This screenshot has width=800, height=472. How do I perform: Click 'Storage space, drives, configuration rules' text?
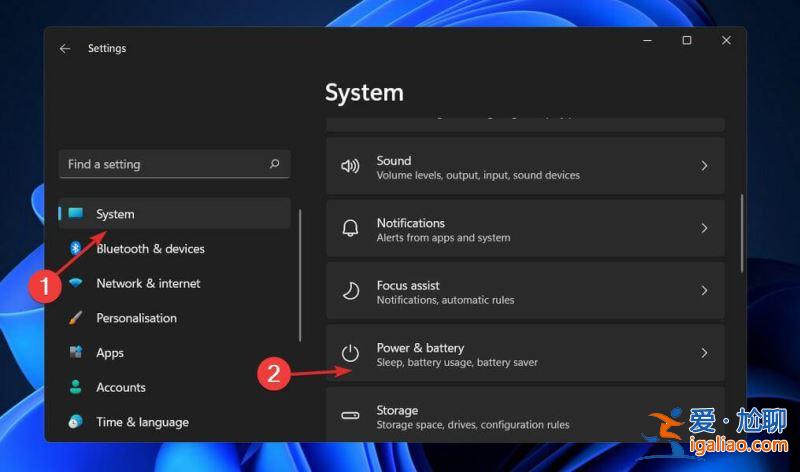473,425
